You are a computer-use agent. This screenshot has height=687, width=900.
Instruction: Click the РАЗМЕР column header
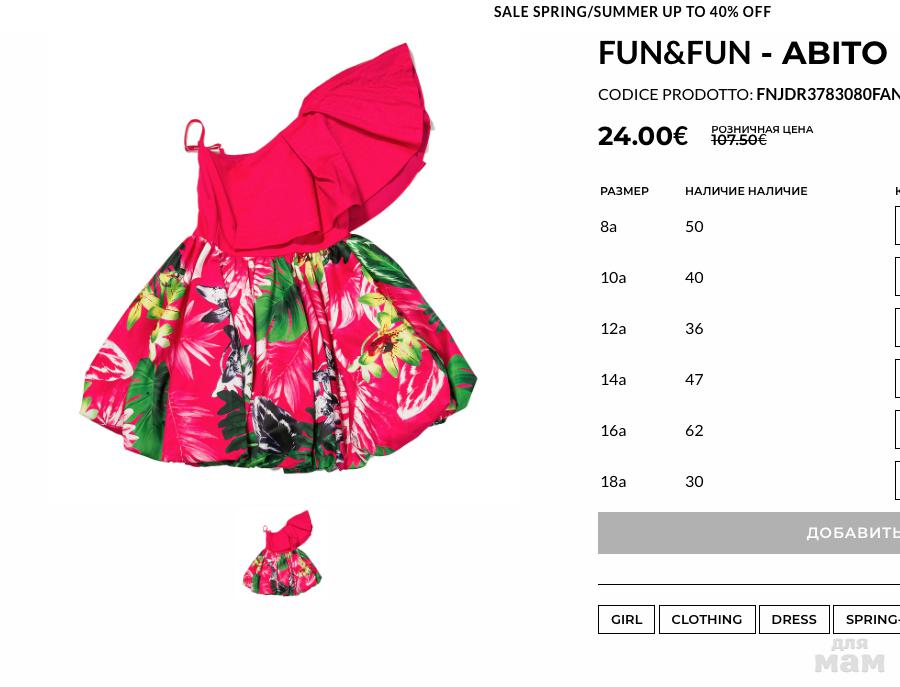[624, 191]
